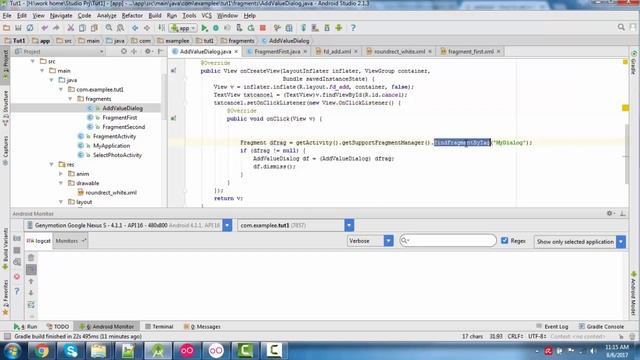Viewport: 640px width, 360px height.
Task: Click the Cut scissors icon
Action: [x=71, y=28]
